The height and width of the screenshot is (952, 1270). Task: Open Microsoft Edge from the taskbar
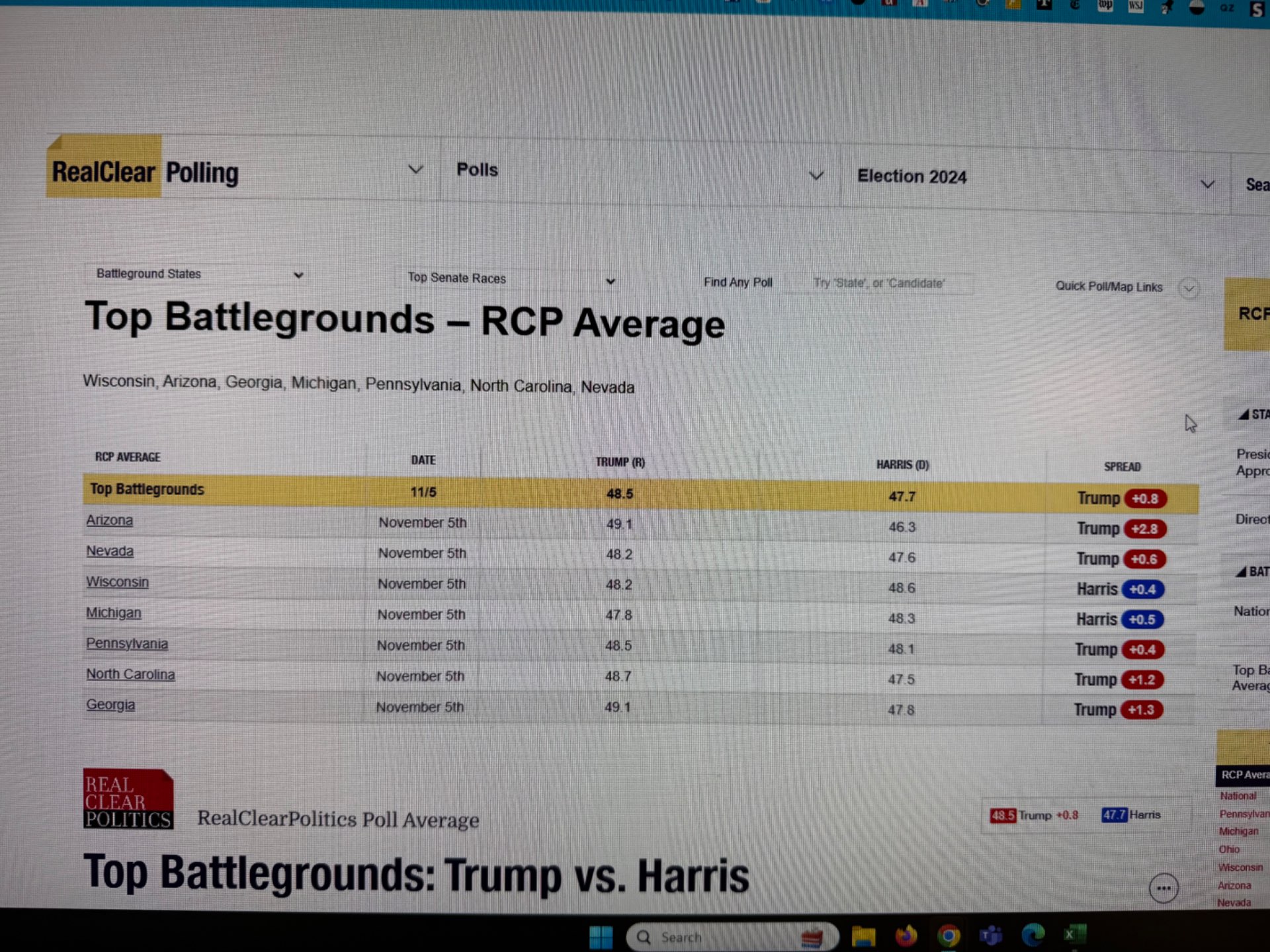[1033, 935]
